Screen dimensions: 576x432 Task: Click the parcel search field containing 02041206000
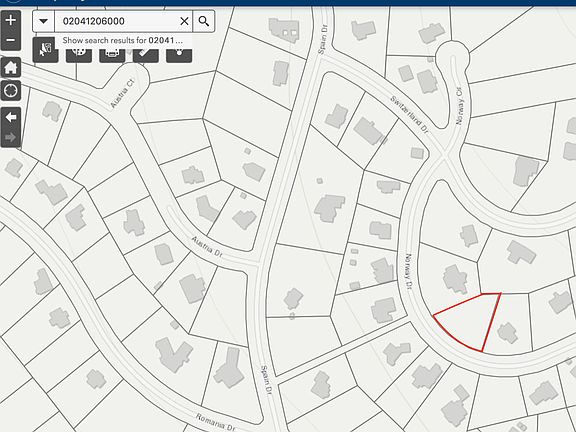116,21
